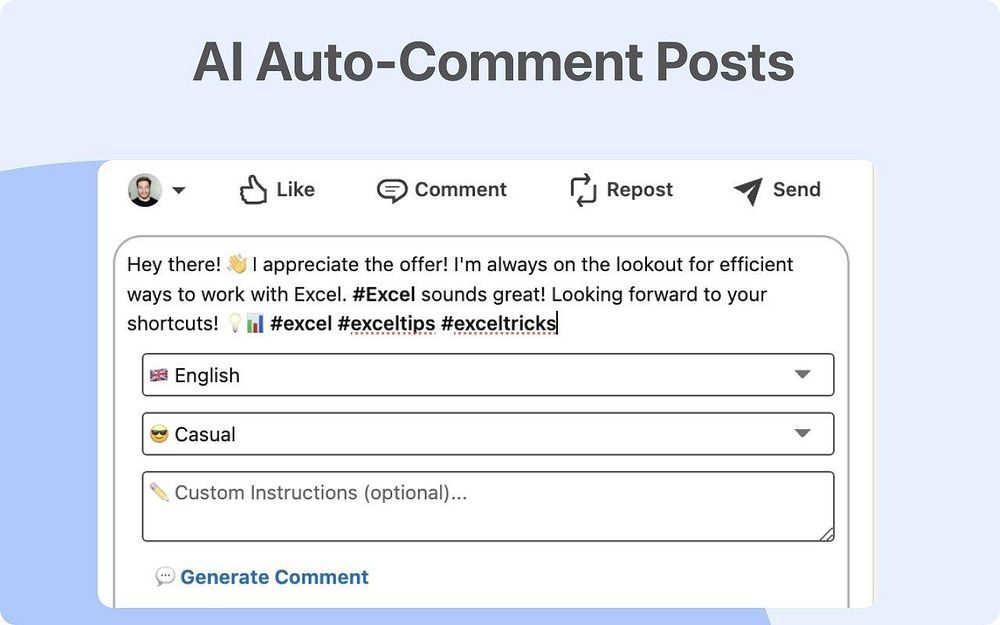The height and width of the screenshot is (625, 1000).
Task: Open the profile avatar dropdown arrow
Action: 179,190
